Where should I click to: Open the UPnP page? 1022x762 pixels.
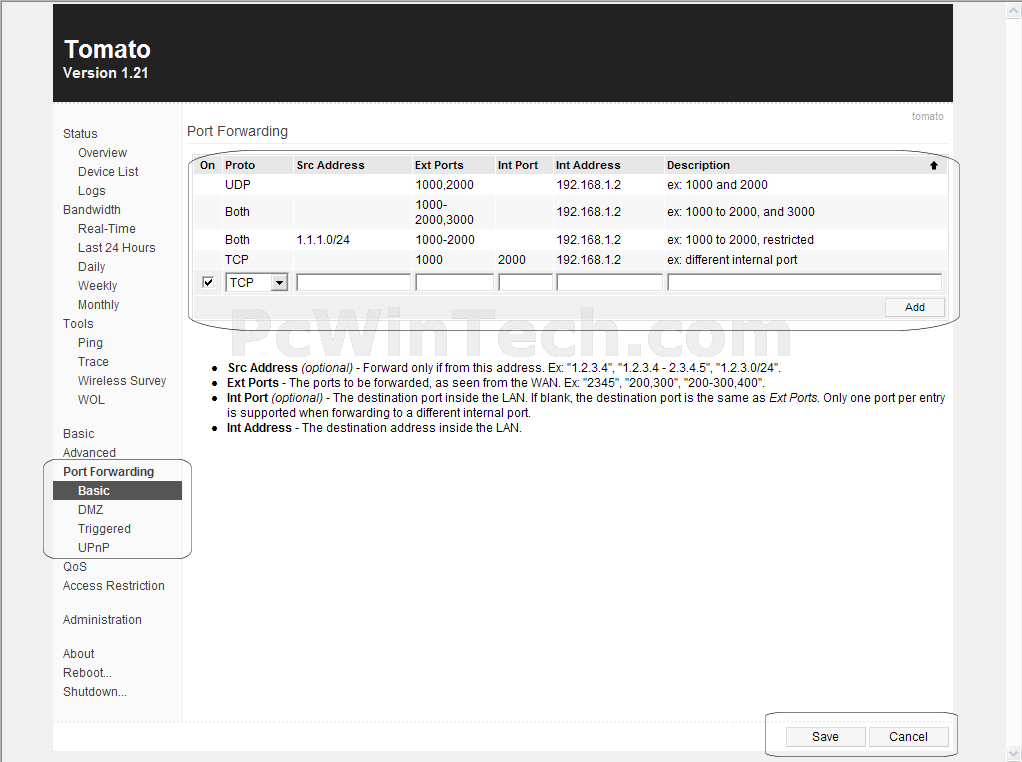point(94,548)
